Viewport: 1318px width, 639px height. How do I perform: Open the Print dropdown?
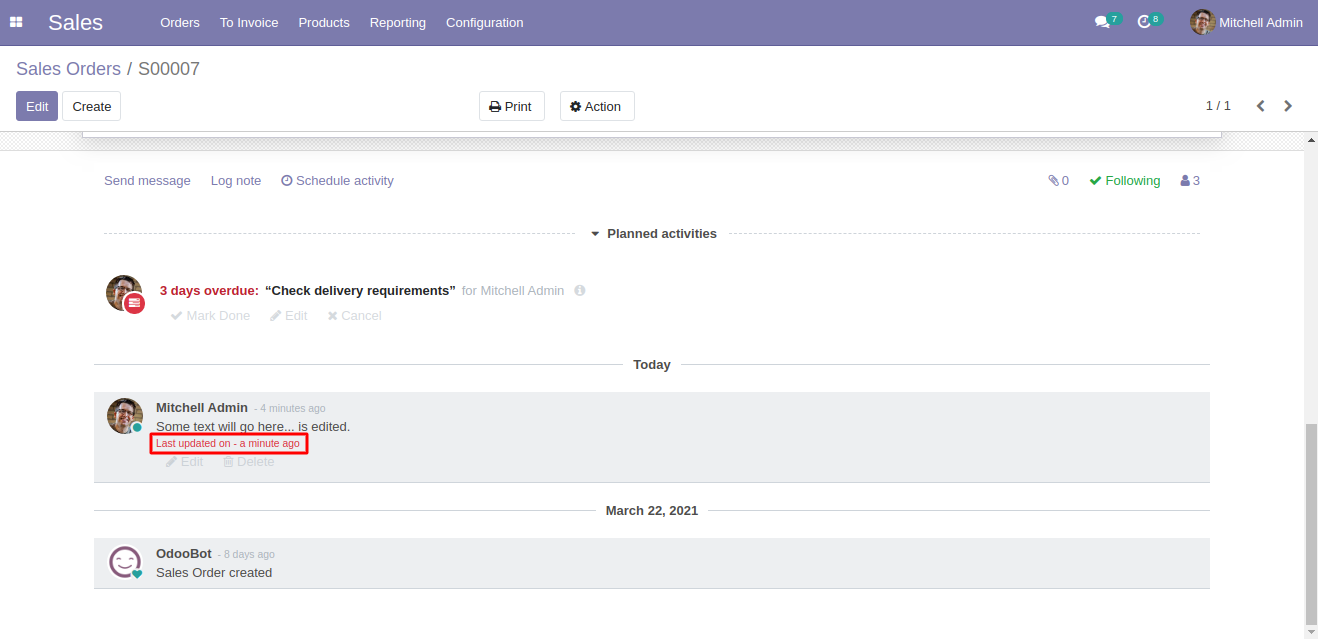tap(511, 106)
